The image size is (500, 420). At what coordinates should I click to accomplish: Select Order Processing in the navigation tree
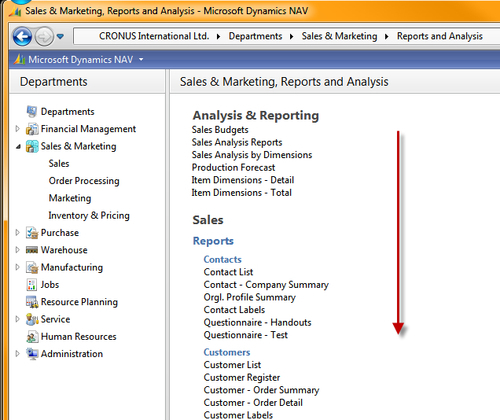(84, 181)
